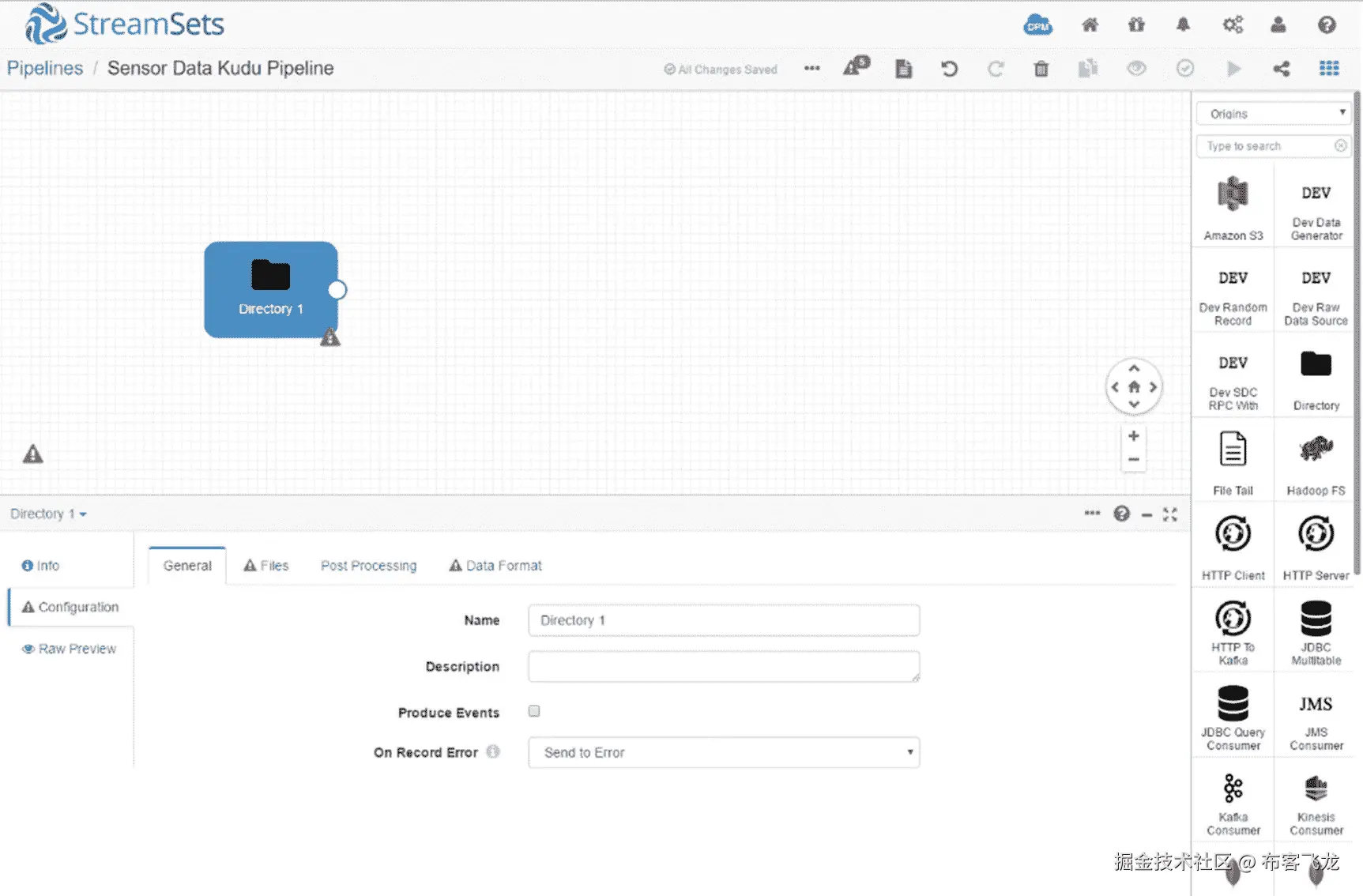1363x896 pixels.
Task: Validate the pipeline with checkmark icon
Action: pyautogui.click(x=1185, y=69)
